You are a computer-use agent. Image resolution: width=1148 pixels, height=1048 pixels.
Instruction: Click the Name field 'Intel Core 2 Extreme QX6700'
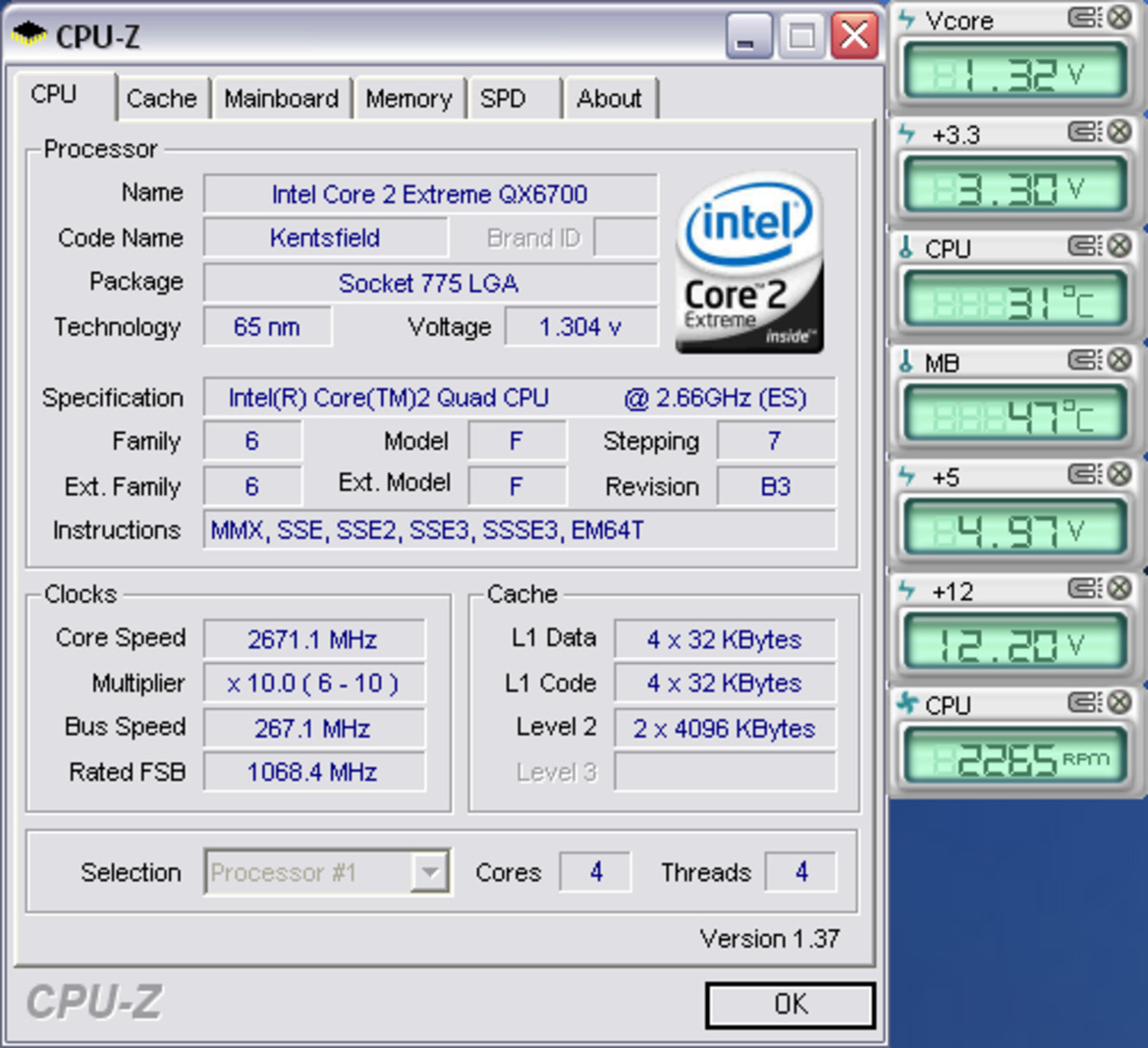point(430,194)
